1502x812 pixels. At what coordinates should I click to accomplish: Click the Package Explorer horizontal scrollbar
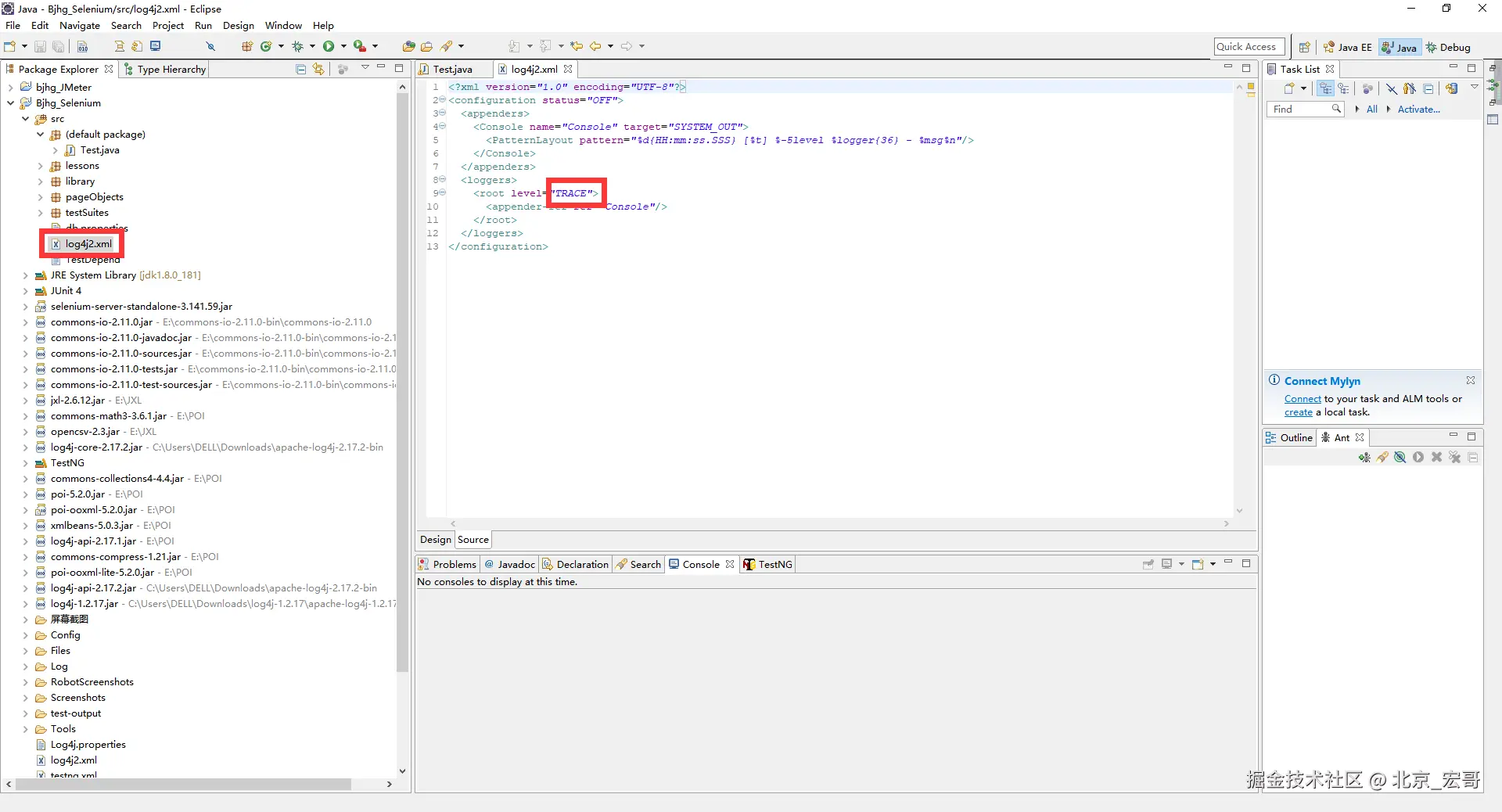(x=183, y=784)
